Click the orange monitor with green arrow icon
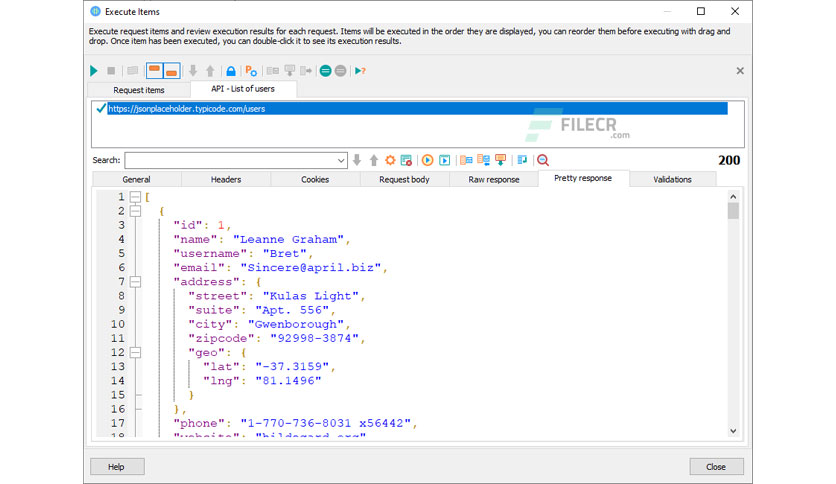Viewport: 836px width, 484px height. point(501,160)
